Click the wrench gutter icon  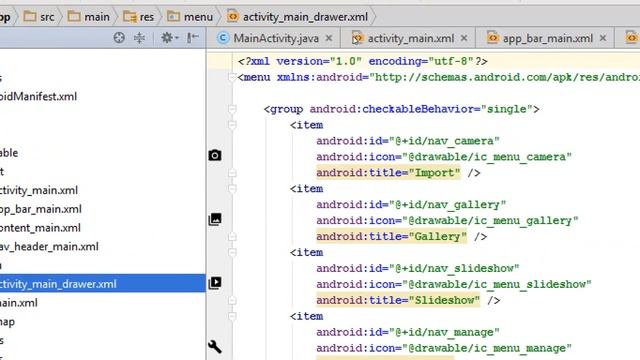[215, 347]
